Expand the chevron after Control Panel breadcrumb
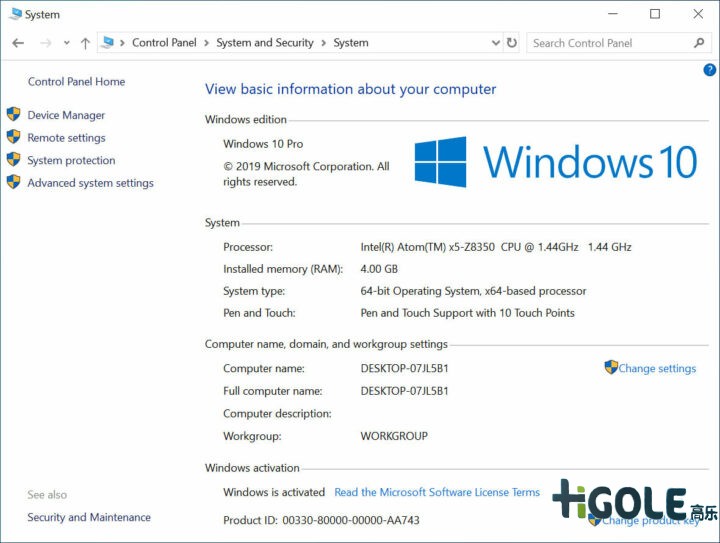The image size is (720, 543). (207, 43)
